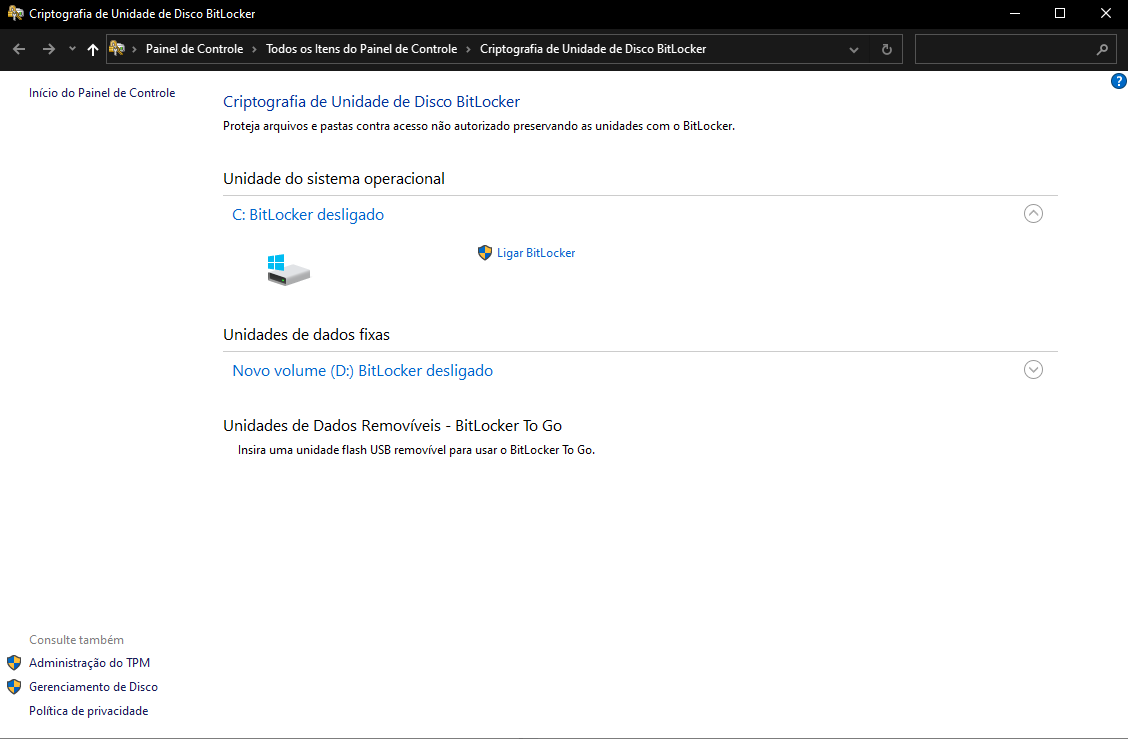1128x739 pixels.
Task: Click the window title bar BitLocker icon
Action: 15,13
